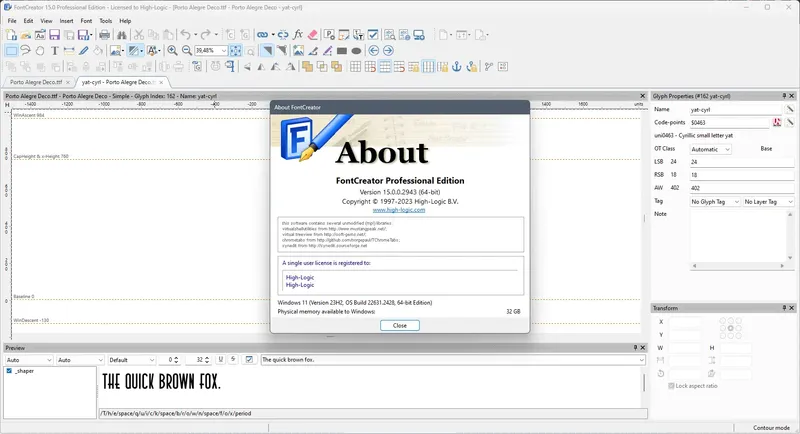800x434 pixels.
Task: Open the Default dropdown in Preview
Action: point(132,360)
